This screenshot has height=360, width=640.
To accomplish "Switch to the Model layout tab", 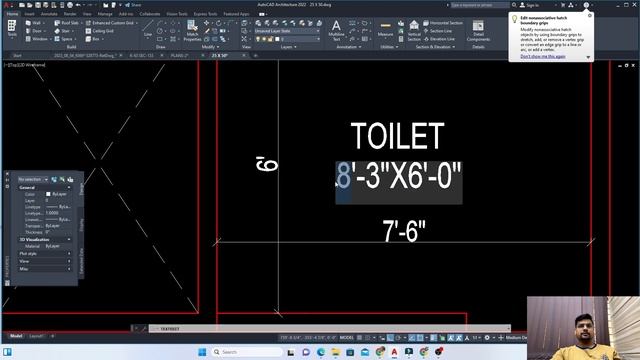I will pos(16,336).
